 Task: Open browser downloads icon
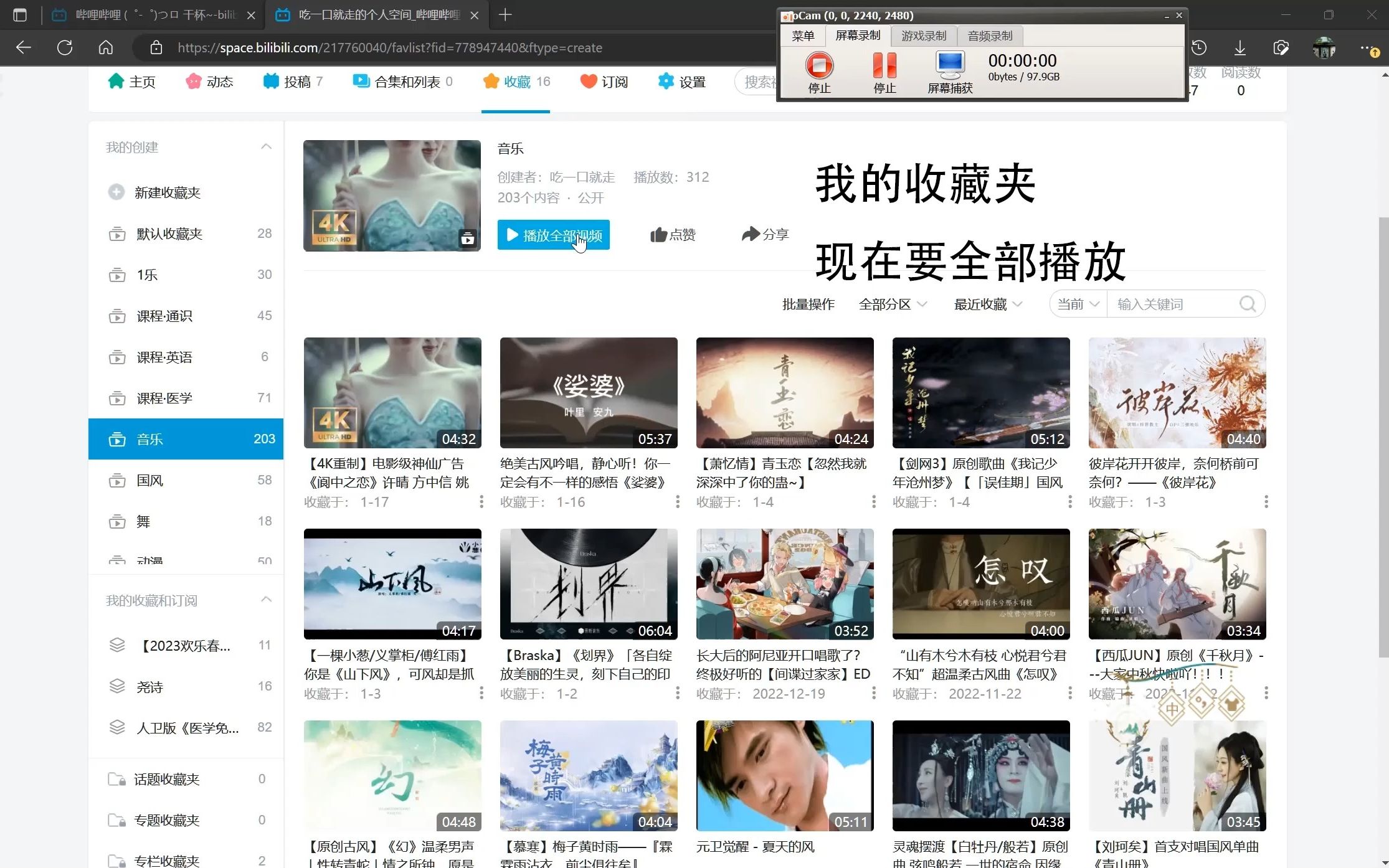point(1240,47)
